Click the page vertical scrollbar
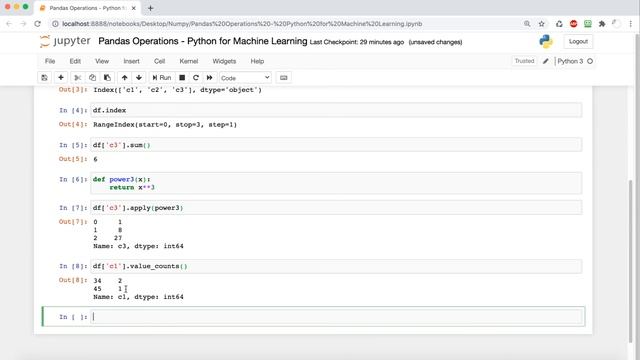This screenshot has width=640, height=360. [632, 261]
